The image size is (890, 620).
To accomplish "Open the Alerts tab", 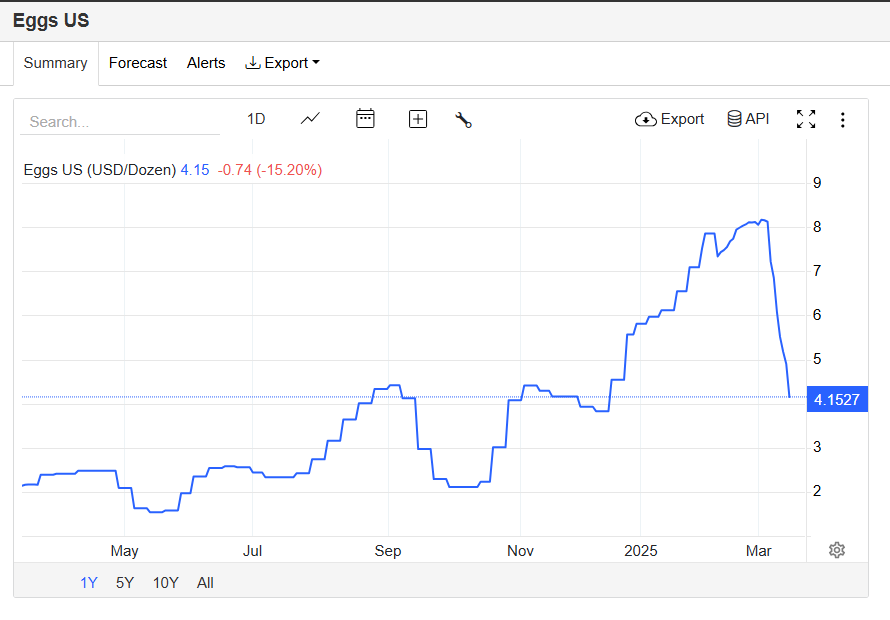I will [x=206, y=63].
